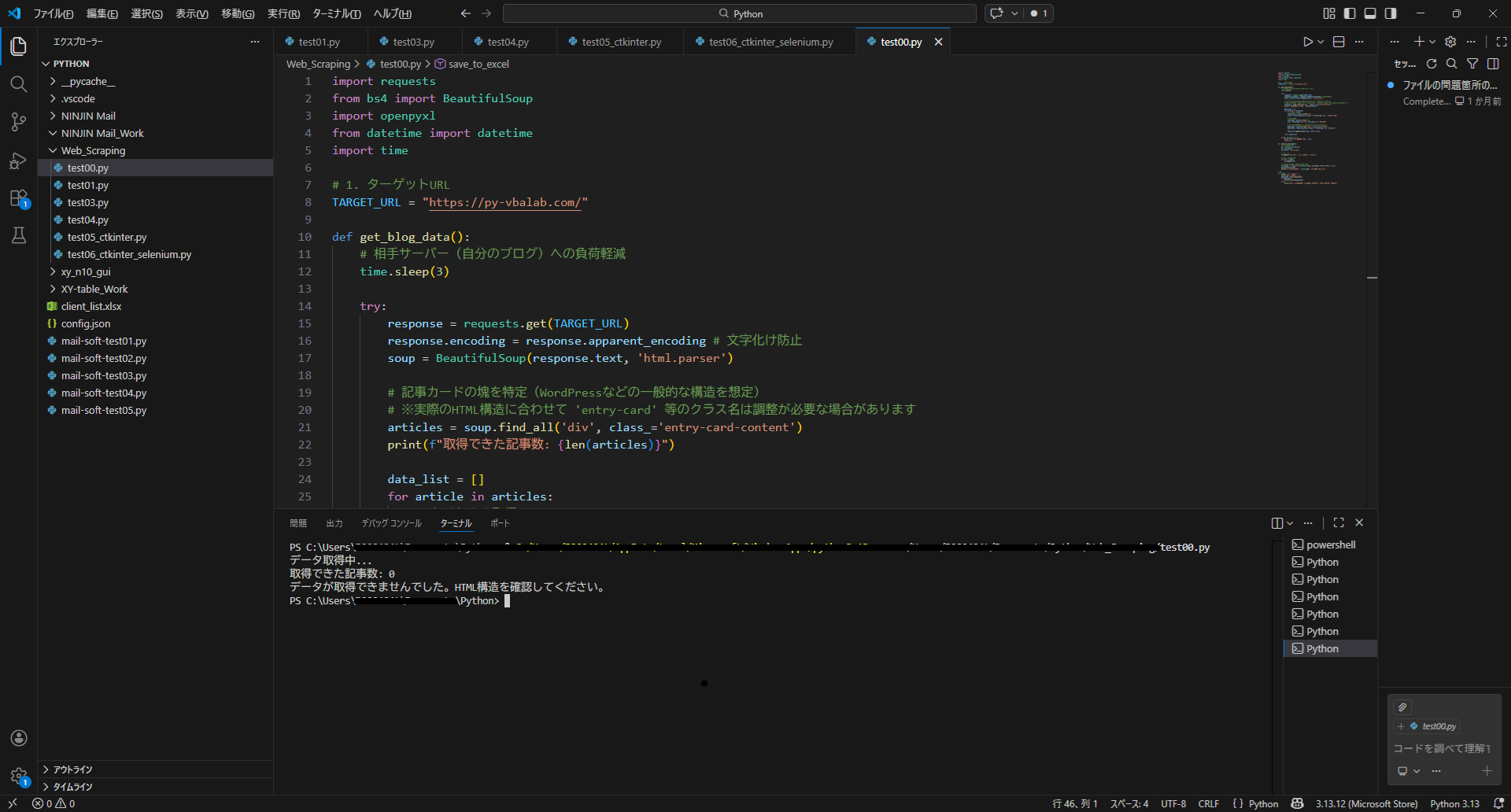Click the Run Python File play button
Screen dimensions: 1511x812
point(1307,42)
